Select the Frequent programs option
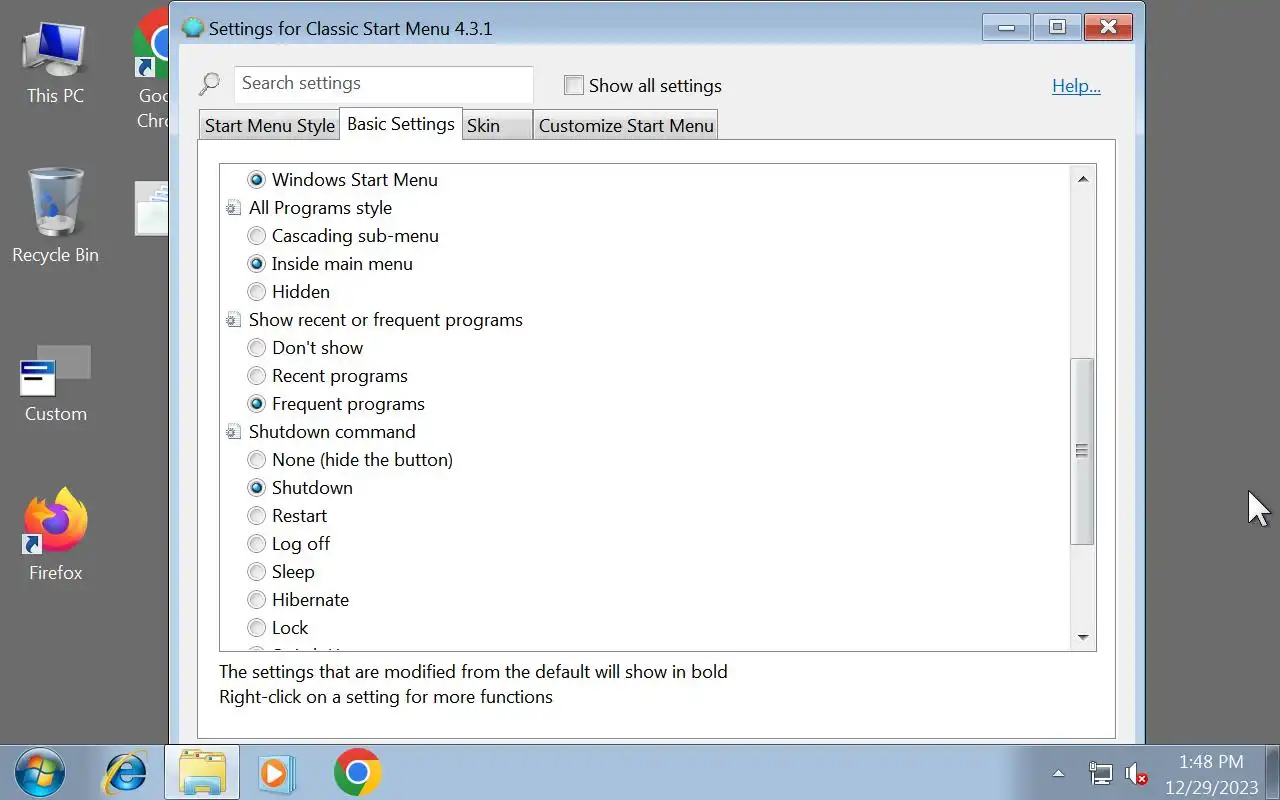 pyautogui.click(x=257, y=404)
